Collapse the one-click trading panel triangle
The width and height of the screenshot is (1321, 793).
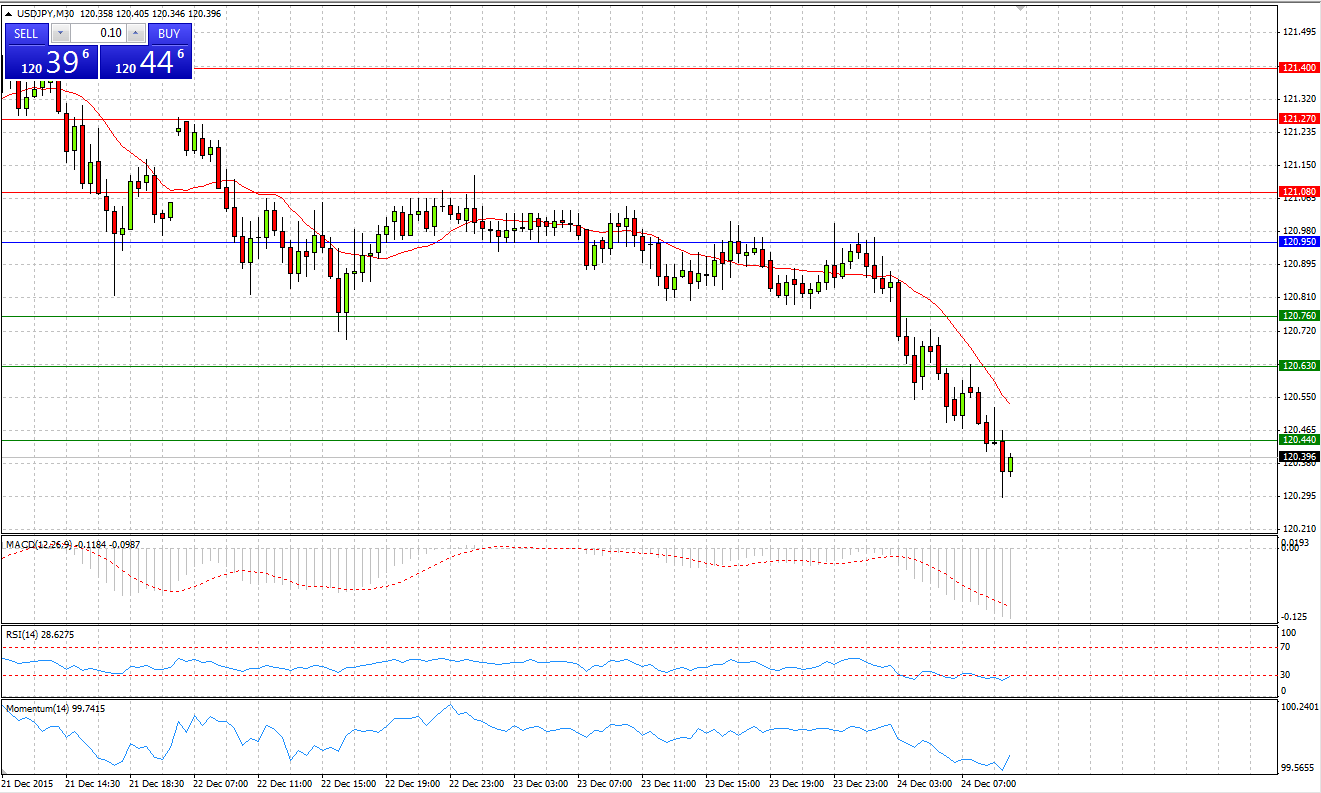coord(9,14)
